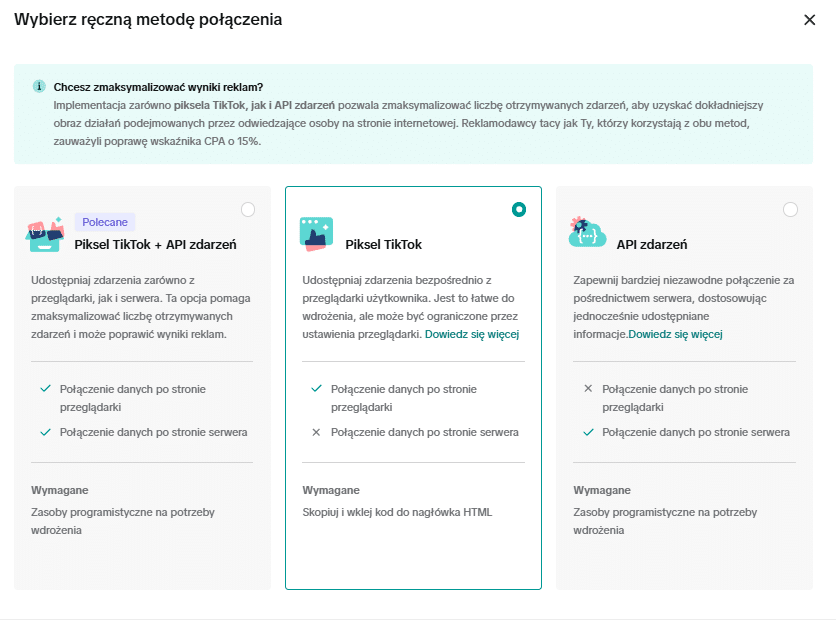The height and width of the screenshot is (626, 836).
Task: Click the Piksel TikTok card icon
Action: point(316,234)
